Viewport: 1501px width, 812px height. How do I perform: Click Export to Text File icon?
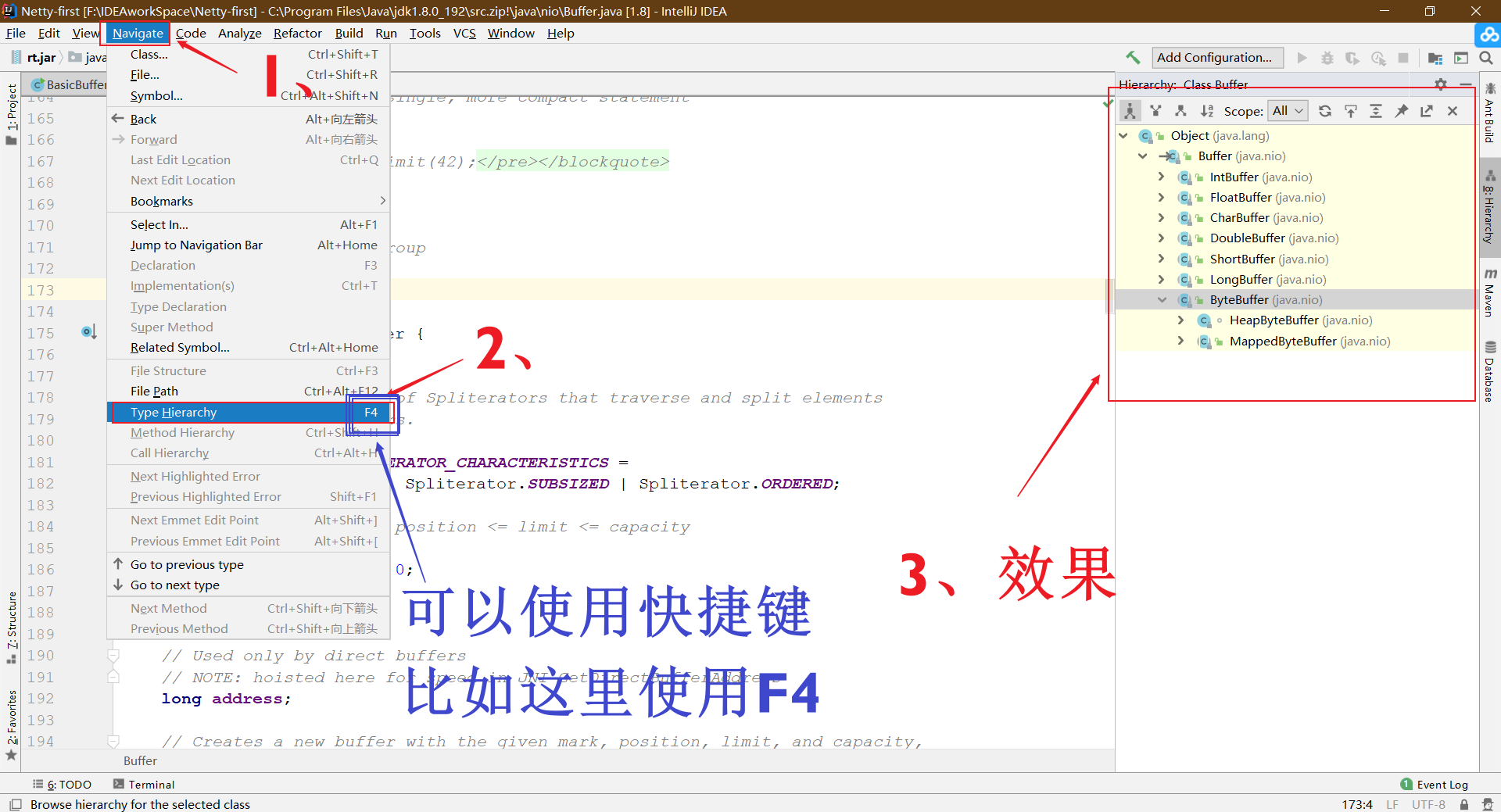point(1427,111)
